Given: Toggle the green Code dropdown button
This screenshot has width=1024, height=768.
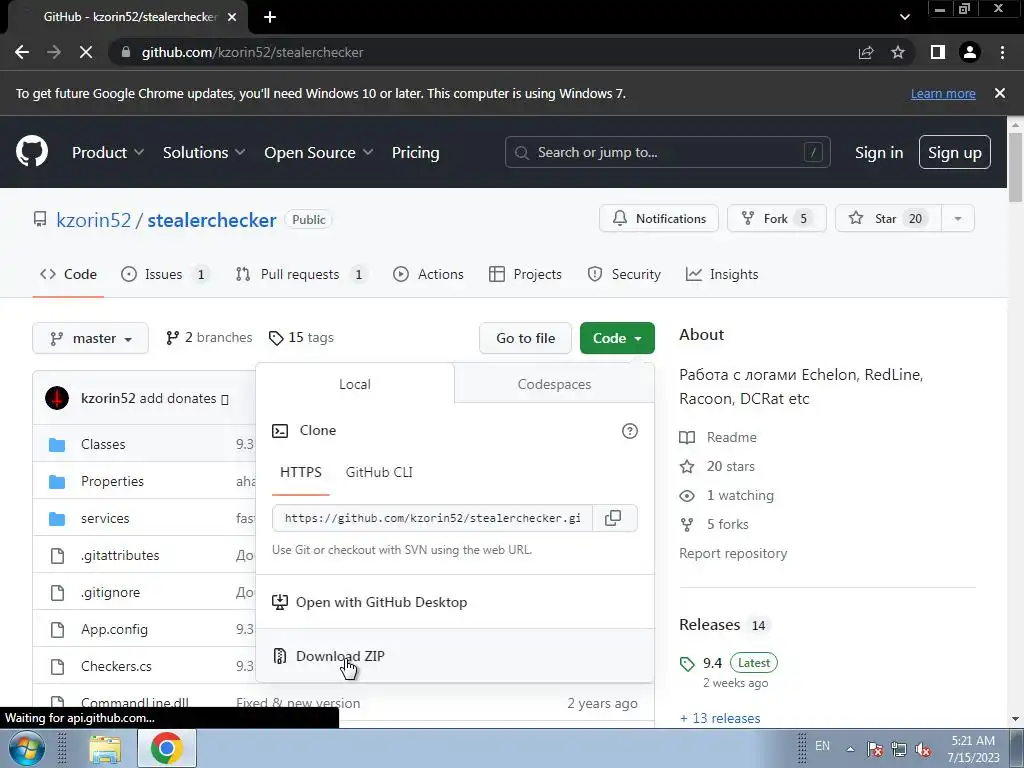Looking at the screenshot, I should point(617,338).
